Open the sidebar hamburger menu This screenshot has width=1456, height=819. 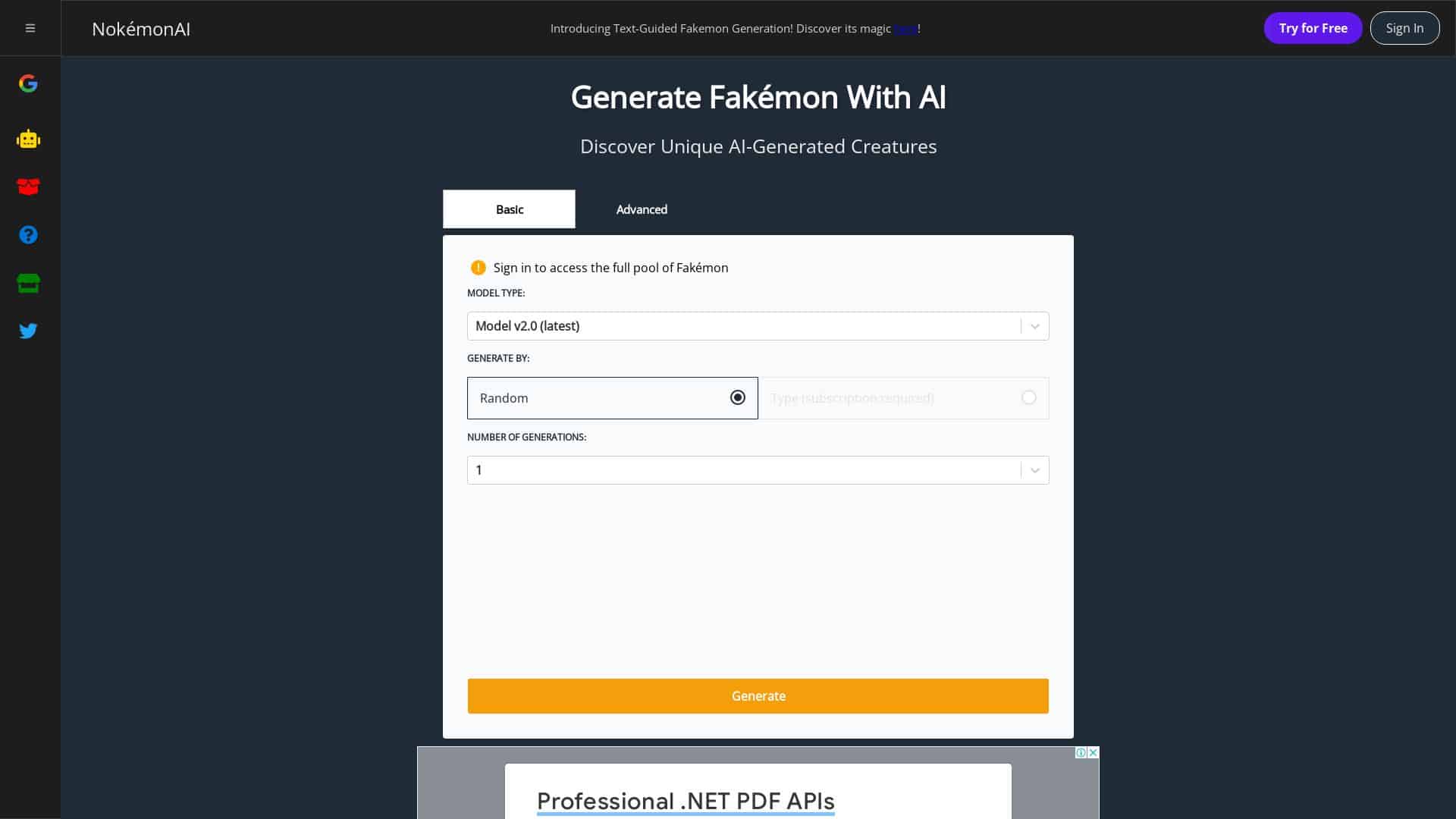(x=30, y=28)
